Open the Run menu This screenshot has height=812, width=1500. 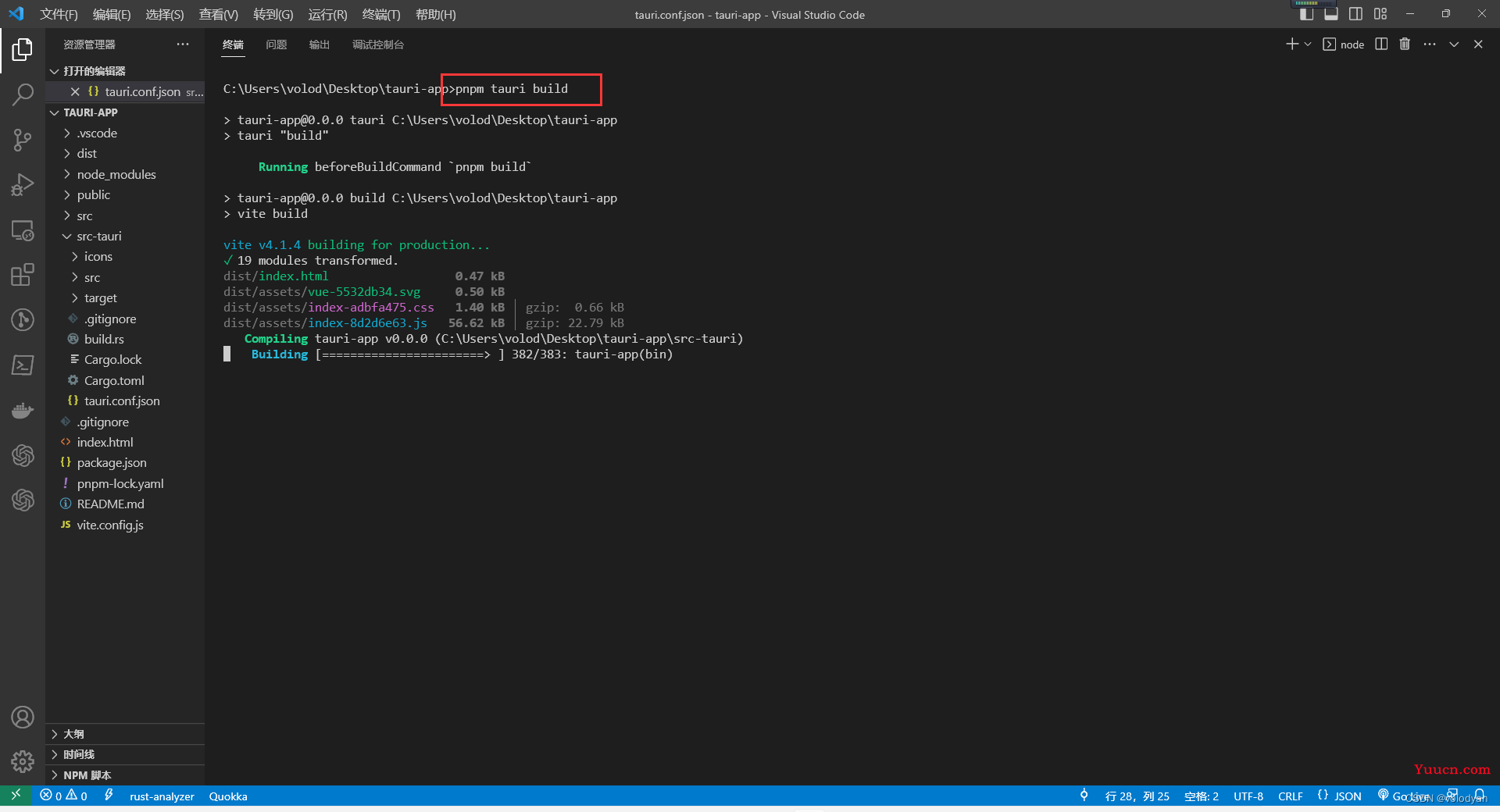click(x=327, y=14)
